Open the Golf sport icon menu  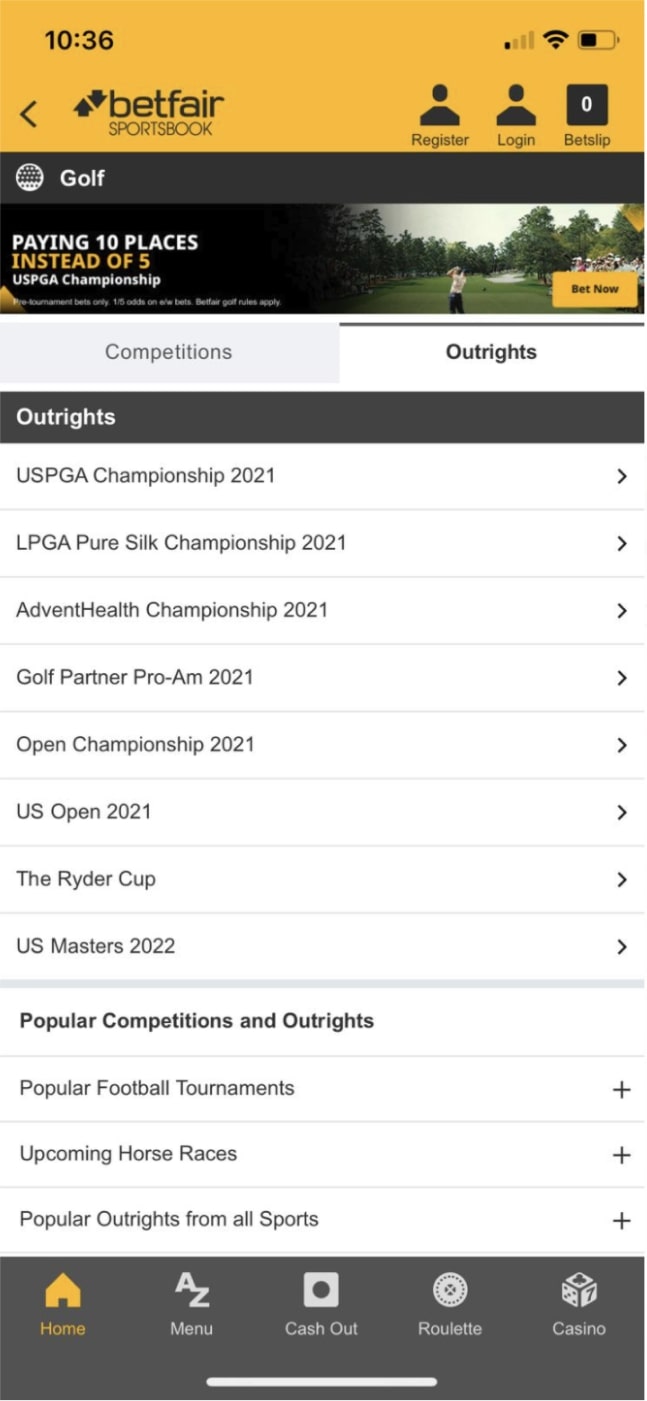30,178
